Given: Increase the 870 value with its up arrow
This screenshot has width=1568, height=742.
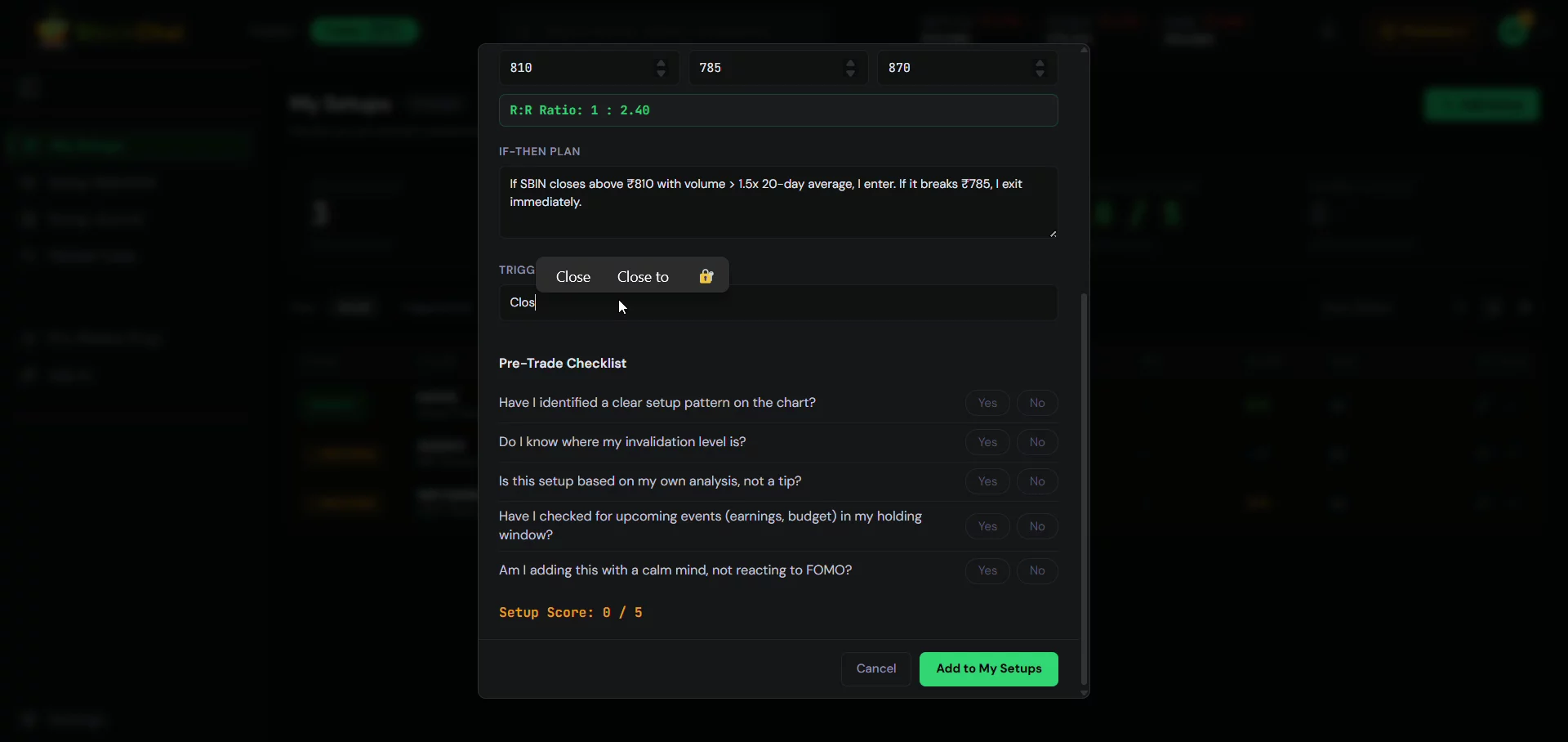Looking at the screenshot, I should pos(1040,62).
